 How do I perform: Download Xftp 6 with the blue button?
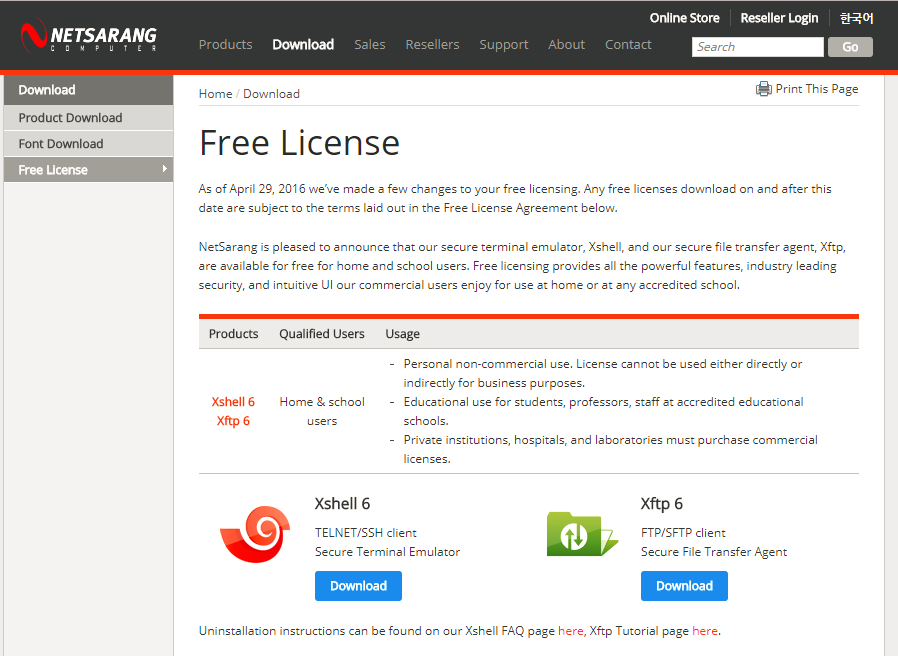[x=684, y=586]
